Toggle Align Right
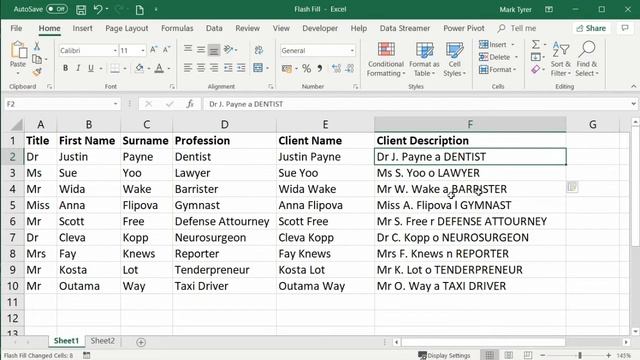This screenshot has width=640, height=360. [214, 68]
